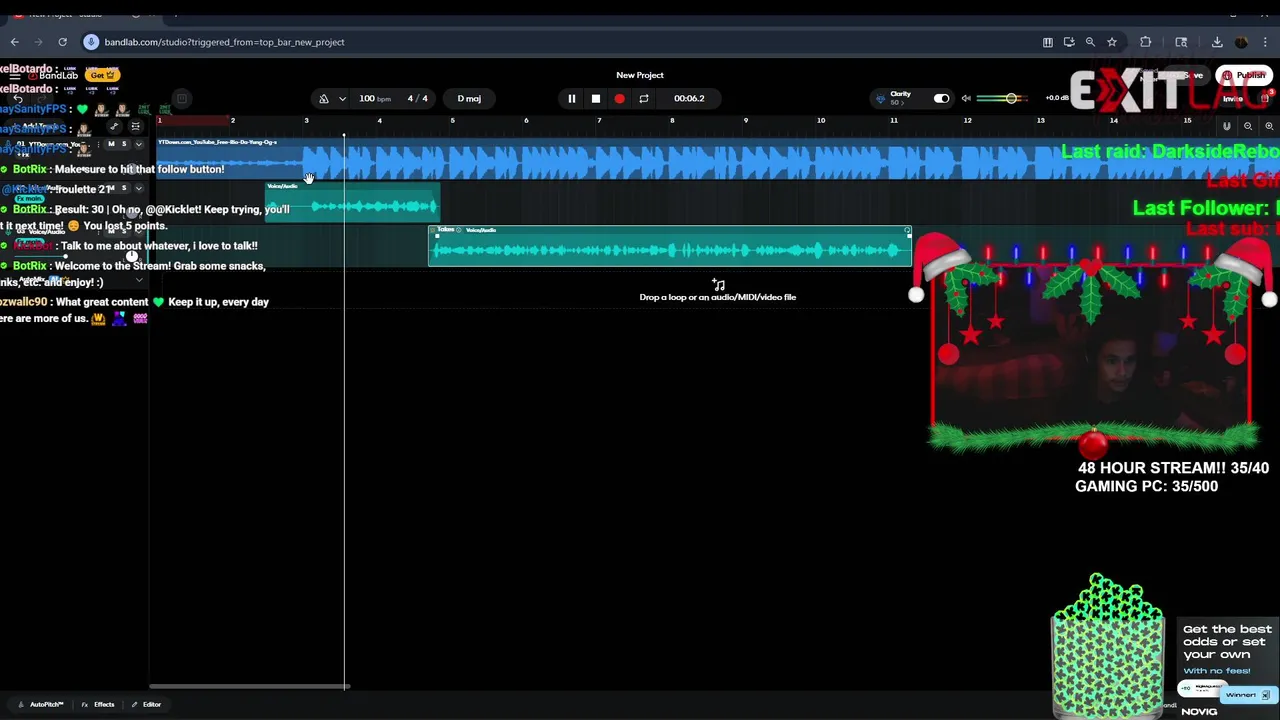Click the browser back arrow
This screenshot has width=1280, height=720.
point(14,42)
